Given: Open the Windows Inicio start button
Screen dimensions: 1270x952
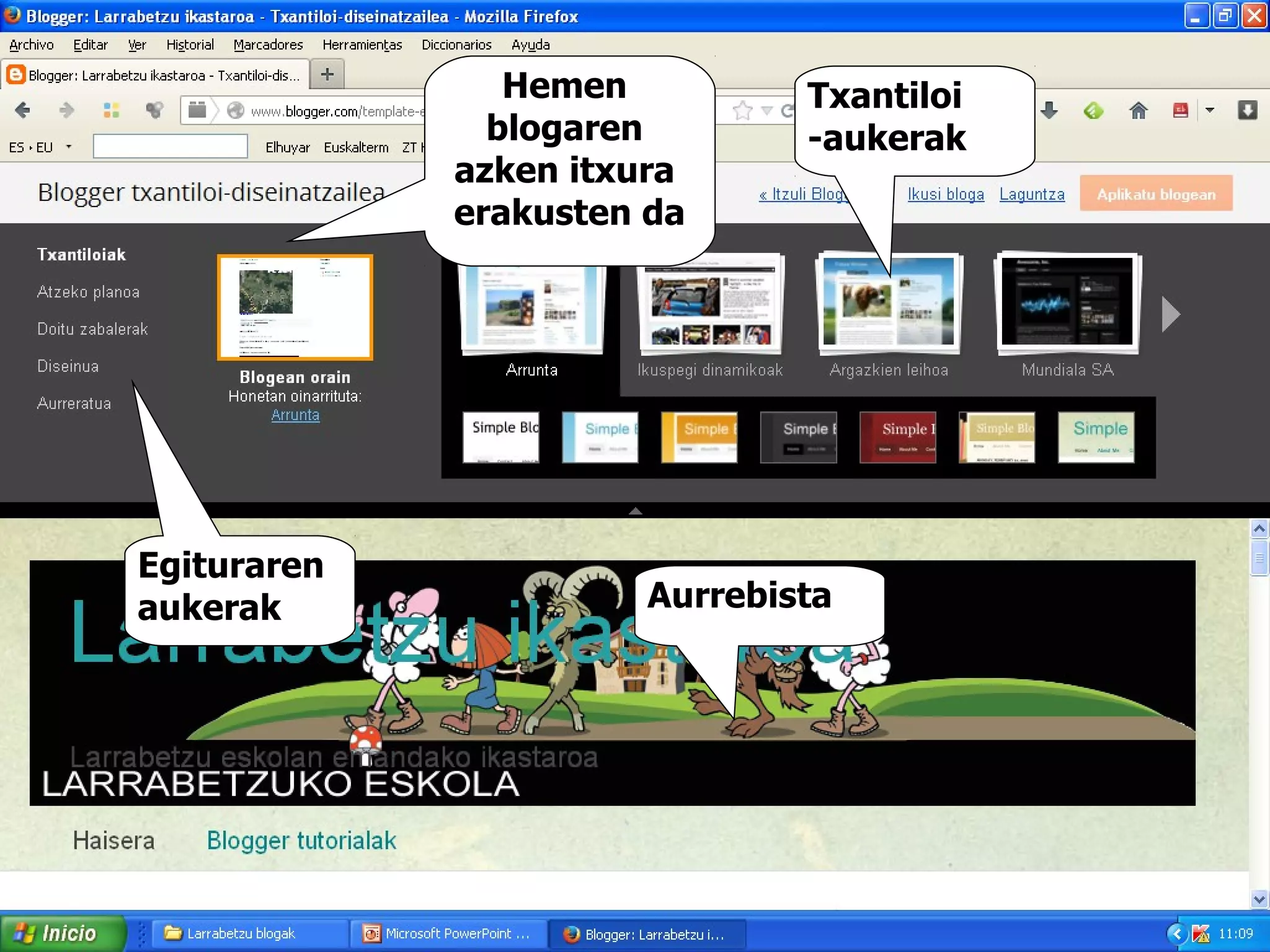Looking at the screenshot, I should 62,933.
